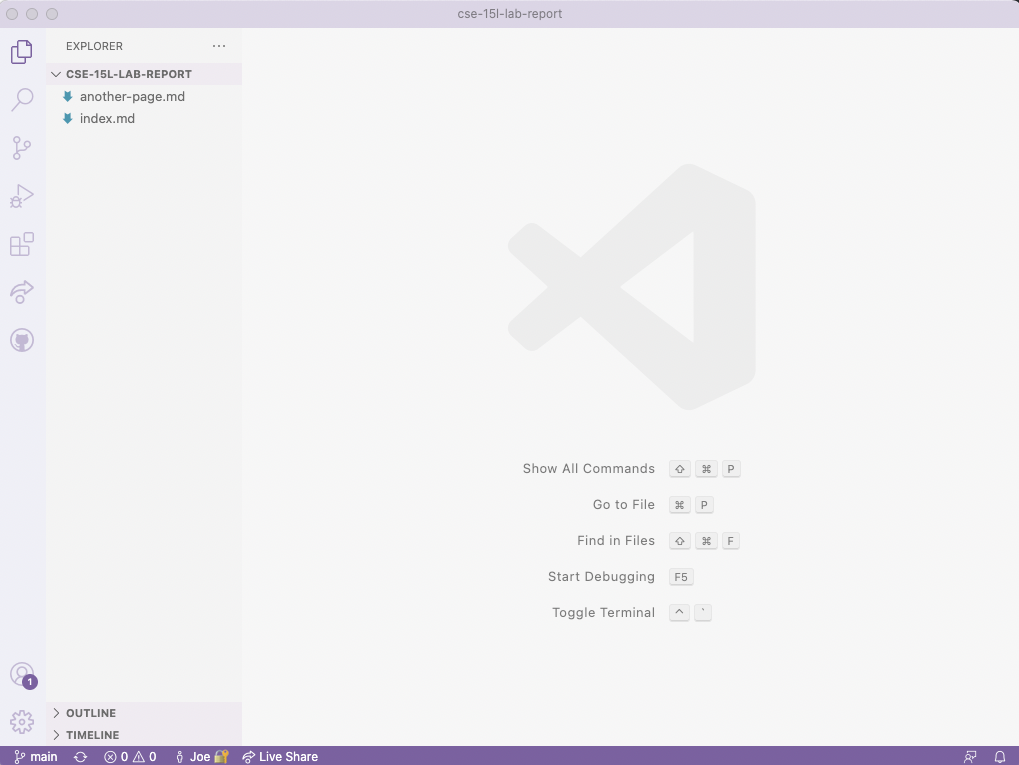1019x765 pixels.
Task: Open the Live Share activity bar icon
Action: click(21, 292)
